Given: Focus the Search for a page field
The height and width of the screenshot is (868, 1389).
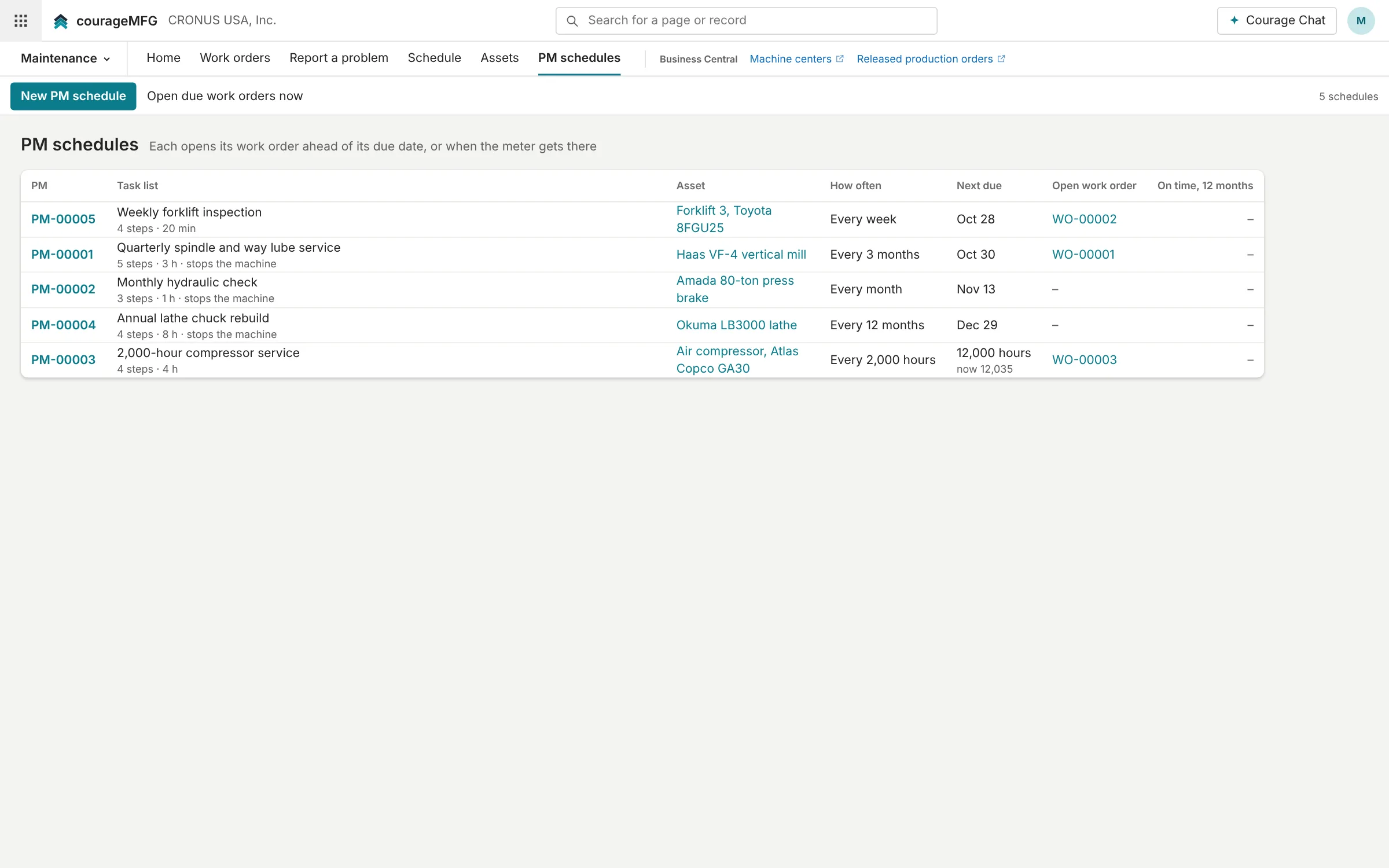Looking at the screenshot, I should point(746,21).
